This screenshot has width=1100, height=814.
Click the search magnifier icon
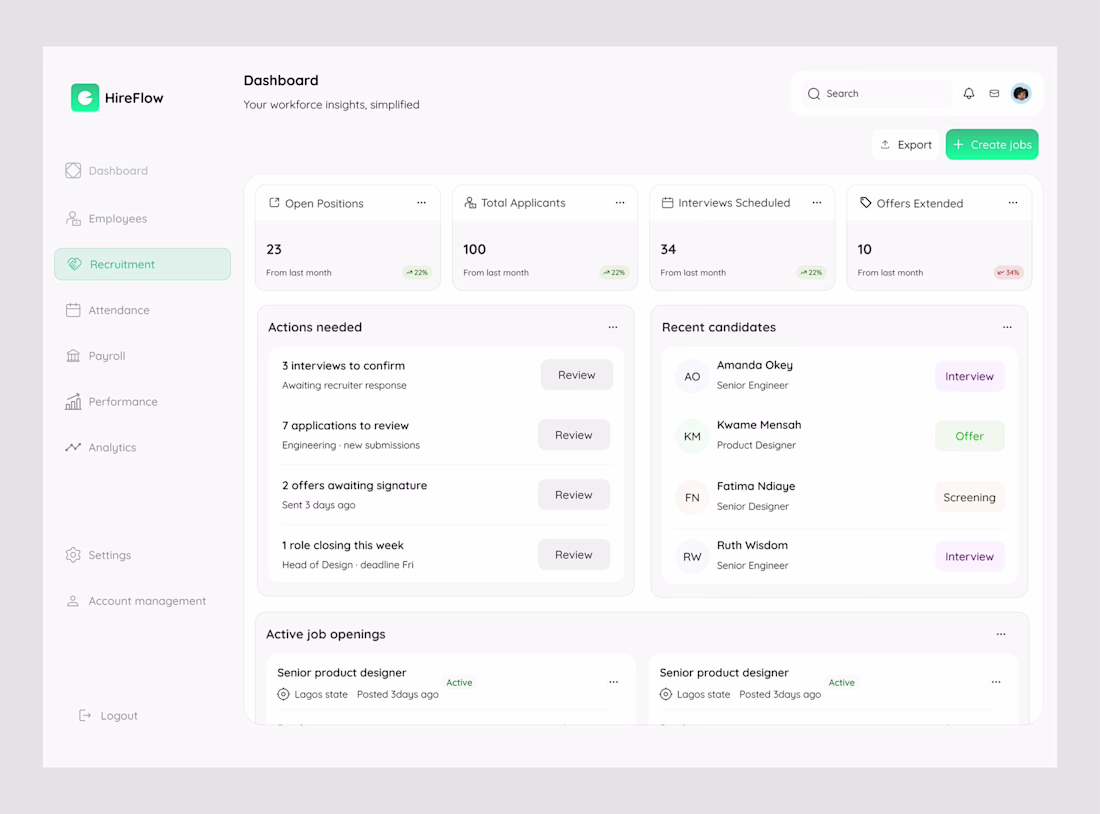click(814, 93)
